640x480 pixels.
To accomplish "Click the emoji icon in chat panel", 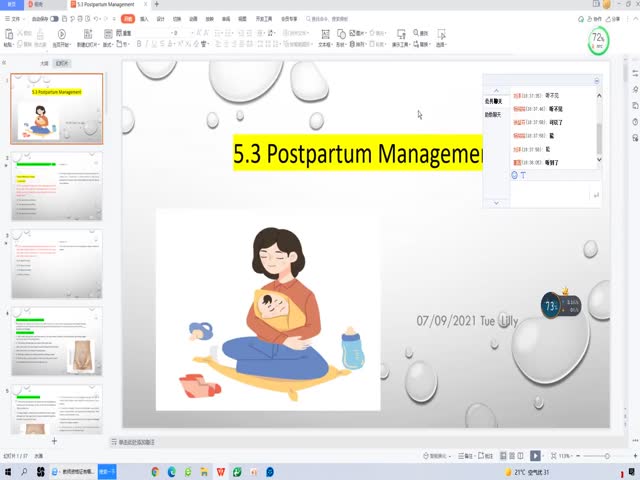I will tap(514, 175).
